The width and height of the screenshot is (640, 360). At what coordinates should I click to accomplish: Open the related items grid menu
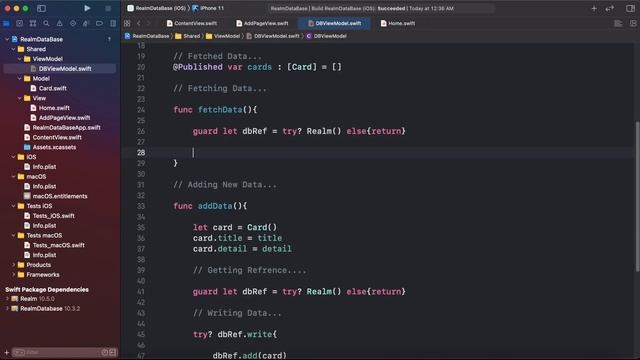coord(127,23)
